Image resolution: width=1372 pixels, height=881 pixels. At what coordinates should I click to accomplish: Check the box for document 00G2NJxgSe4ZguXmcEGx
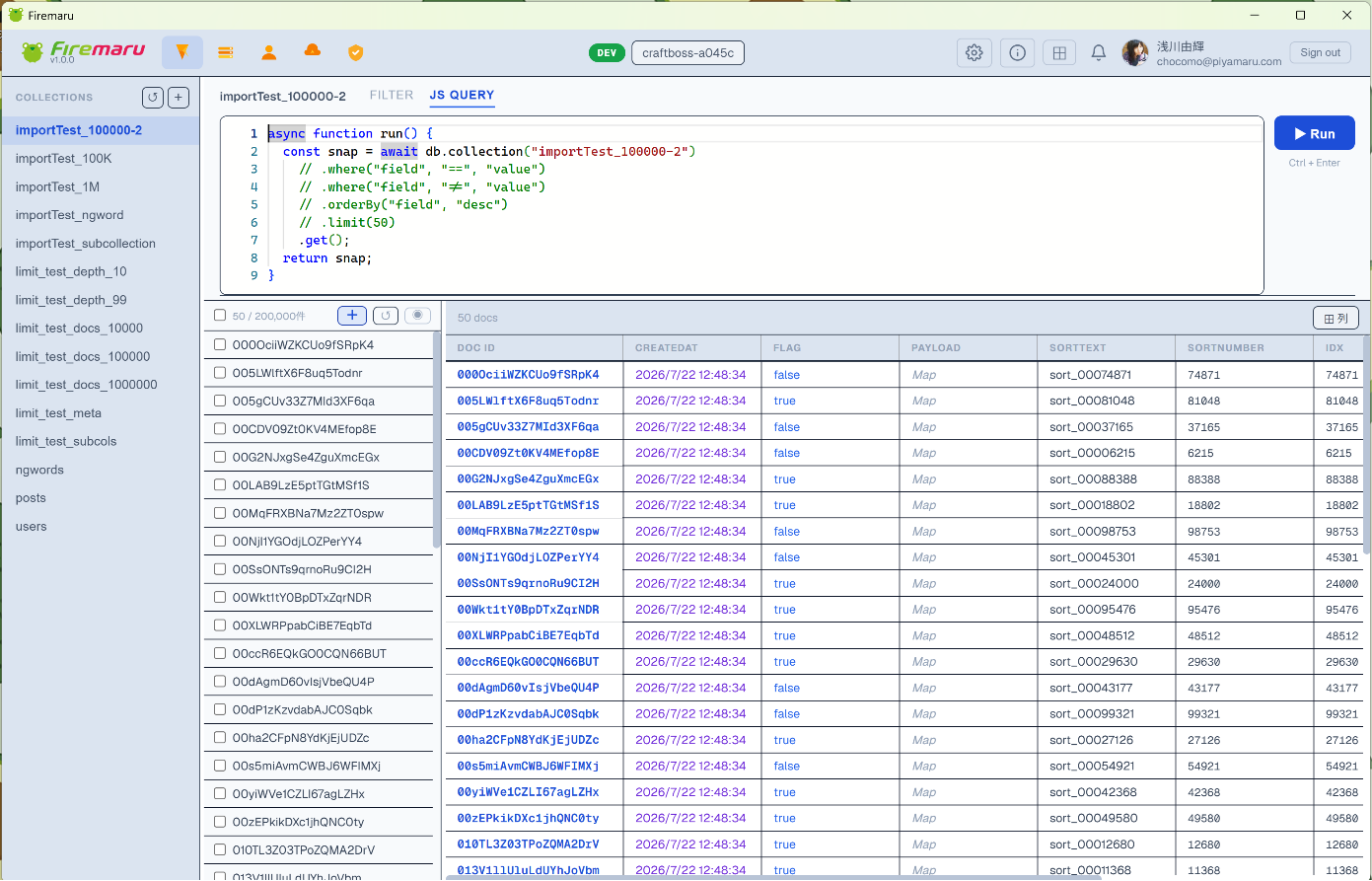(x=220, y=458)
